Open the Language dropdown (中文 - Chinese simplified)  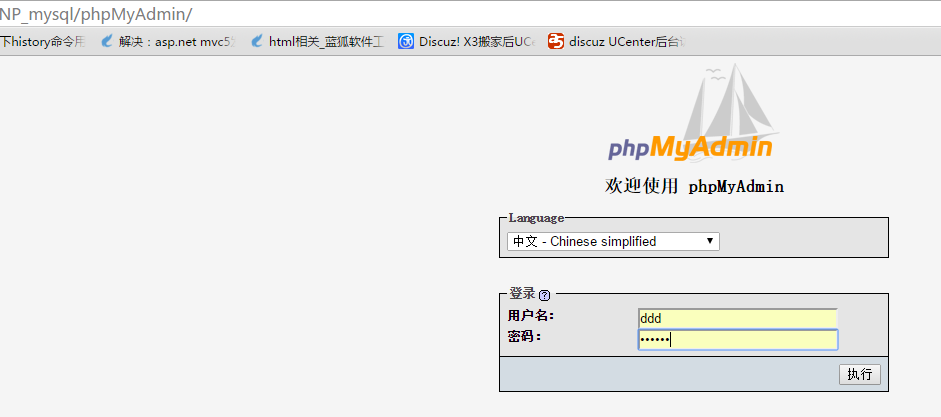point(613,242)
